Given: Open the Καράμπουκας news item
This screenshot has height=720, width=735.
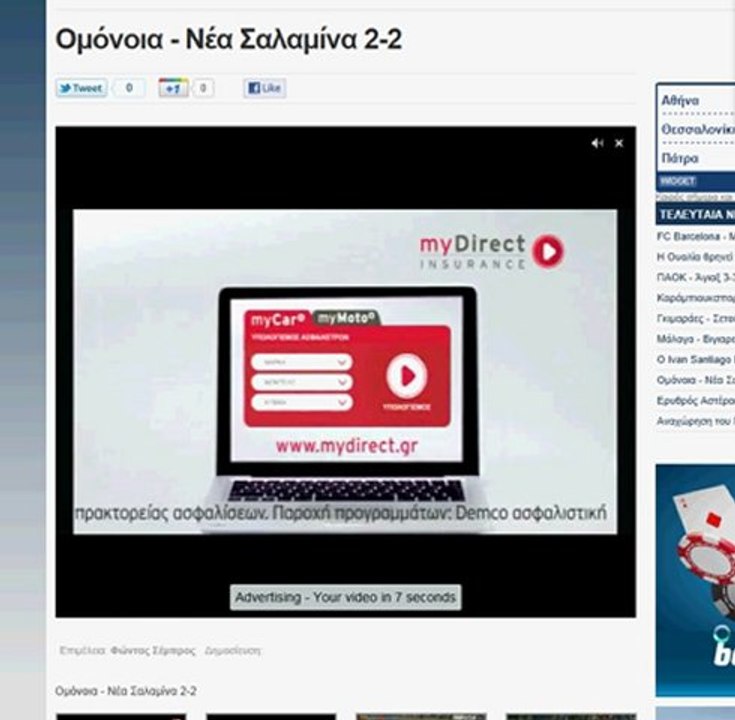Looking at the screenshot, I should [696, 298].
